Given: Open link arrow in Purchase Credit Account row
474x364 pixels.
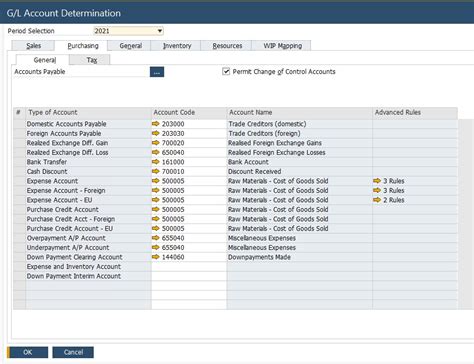Looking at the screenshot, I should 156,209.
